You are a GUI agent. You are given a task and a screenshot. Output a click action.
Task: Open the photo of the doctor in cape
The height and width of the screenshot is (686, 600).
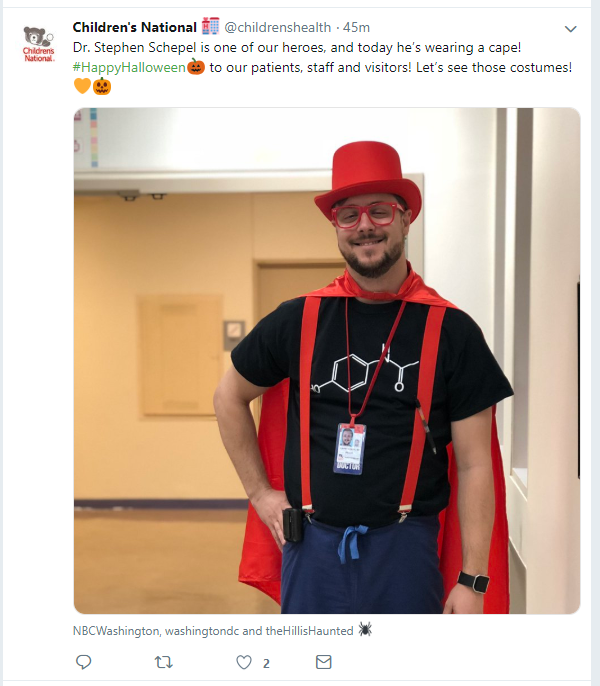tap(327, 360)
